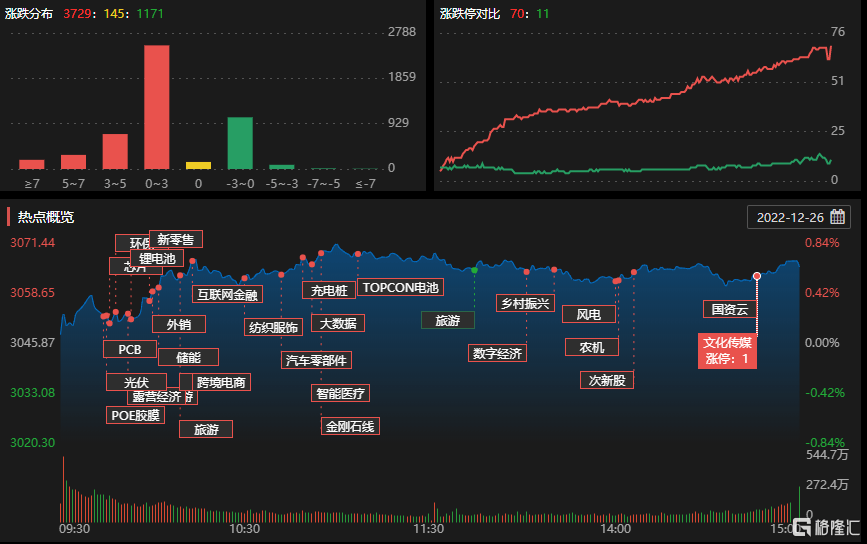
Task: Click the 3071.44 price axis label
Action: tap(33, 243)
